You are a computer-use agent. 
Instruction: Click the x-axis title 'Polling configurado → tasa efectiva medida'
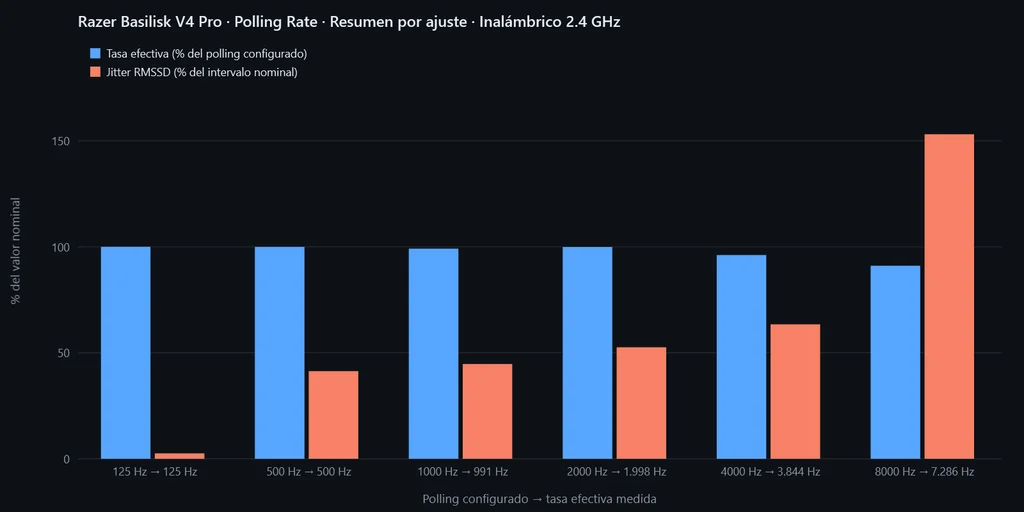click(x=539, y=499)
